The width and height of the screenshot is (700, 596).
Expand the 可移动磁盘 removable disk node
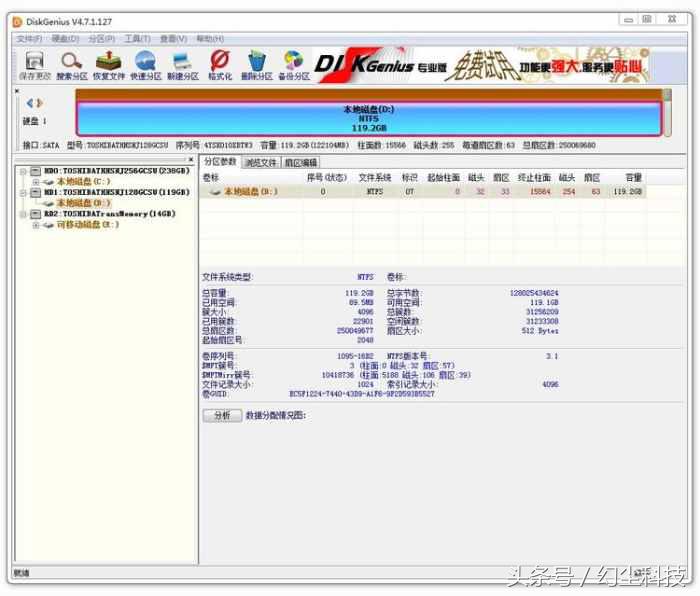click(36, 225)
